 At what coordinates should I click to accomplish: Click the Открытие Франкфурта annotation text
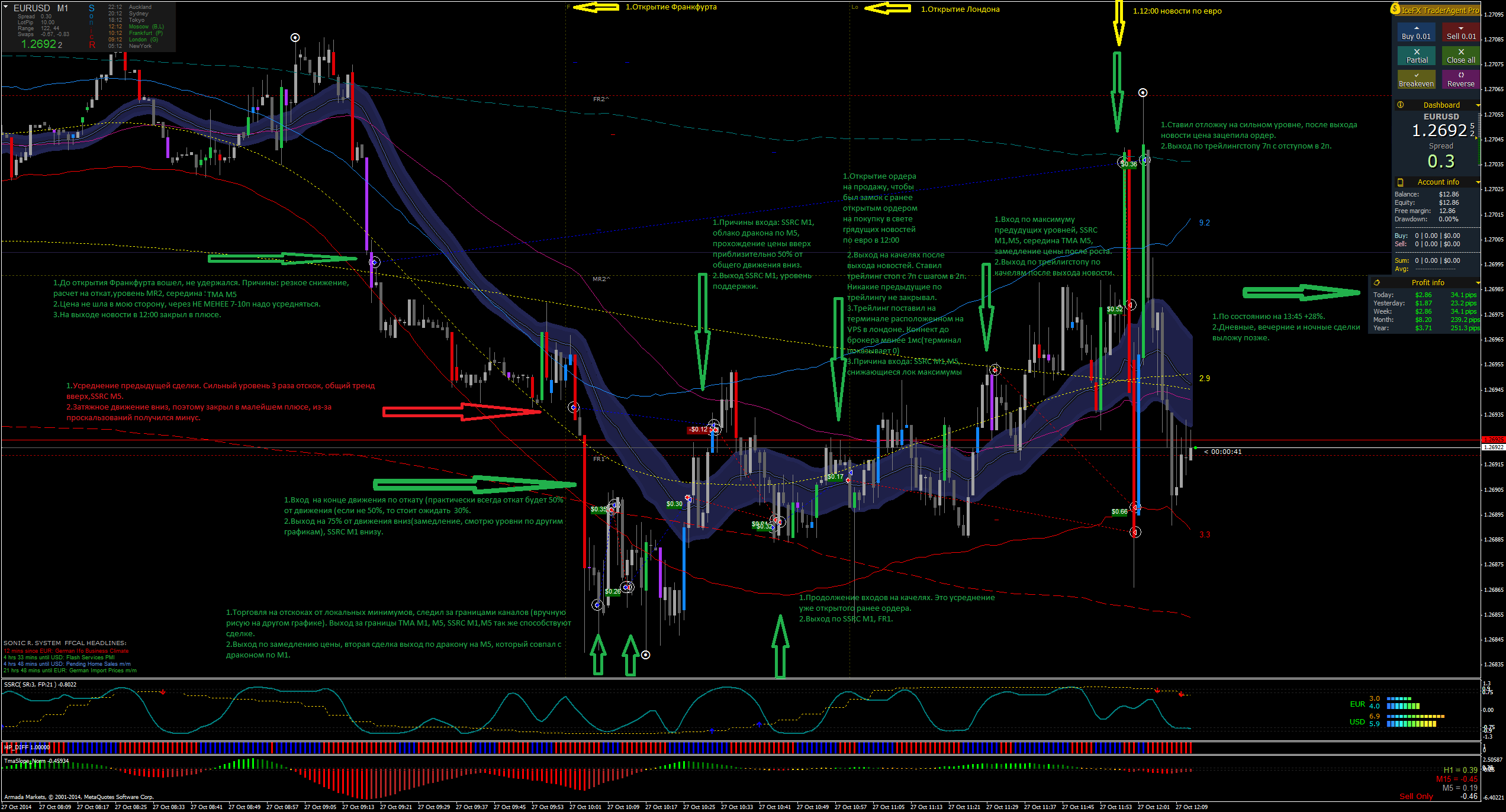671,7
